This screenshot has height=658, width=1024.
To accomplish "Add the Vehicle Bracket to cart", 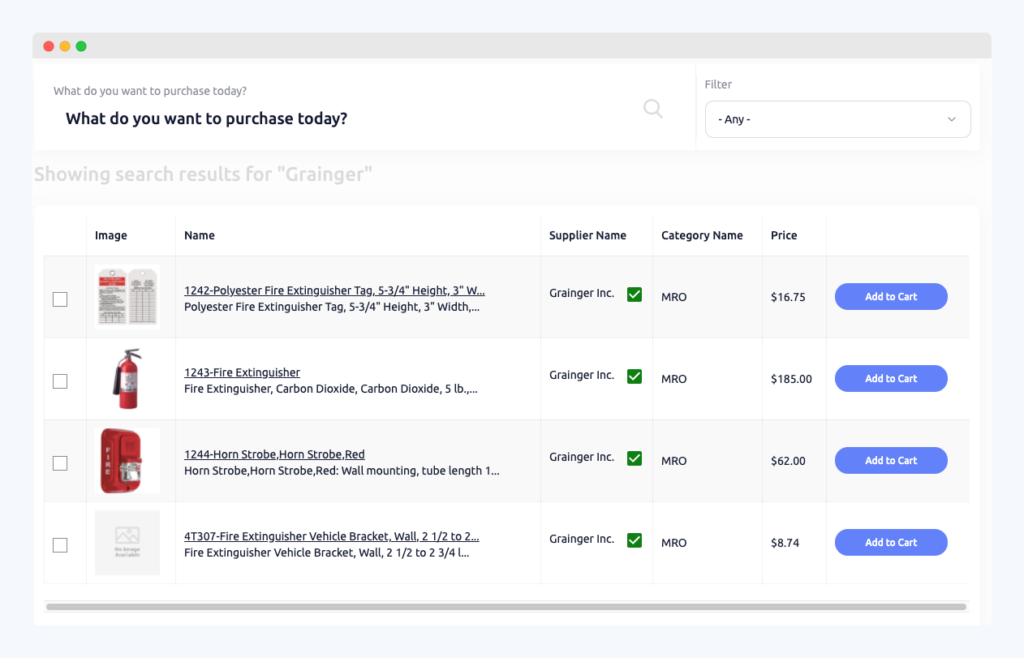I will point(890,542).
